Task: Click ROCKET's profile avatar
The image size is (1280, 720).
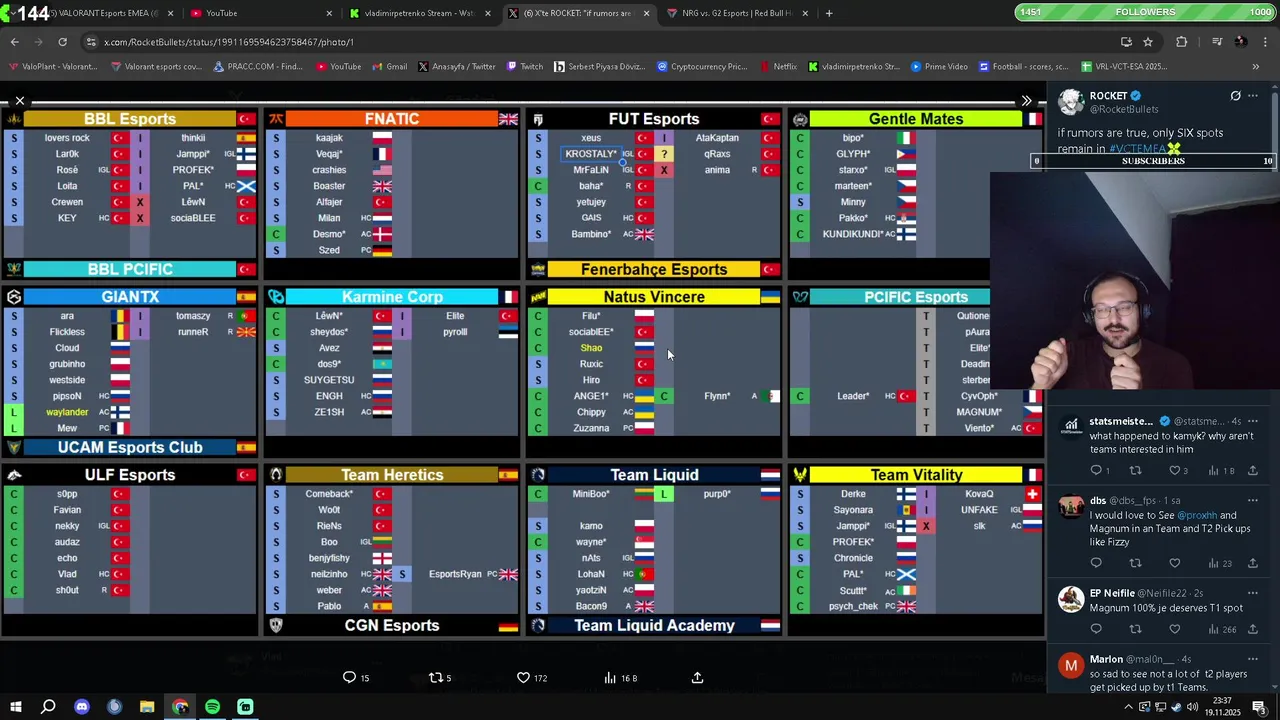Action: [1071, 102]
